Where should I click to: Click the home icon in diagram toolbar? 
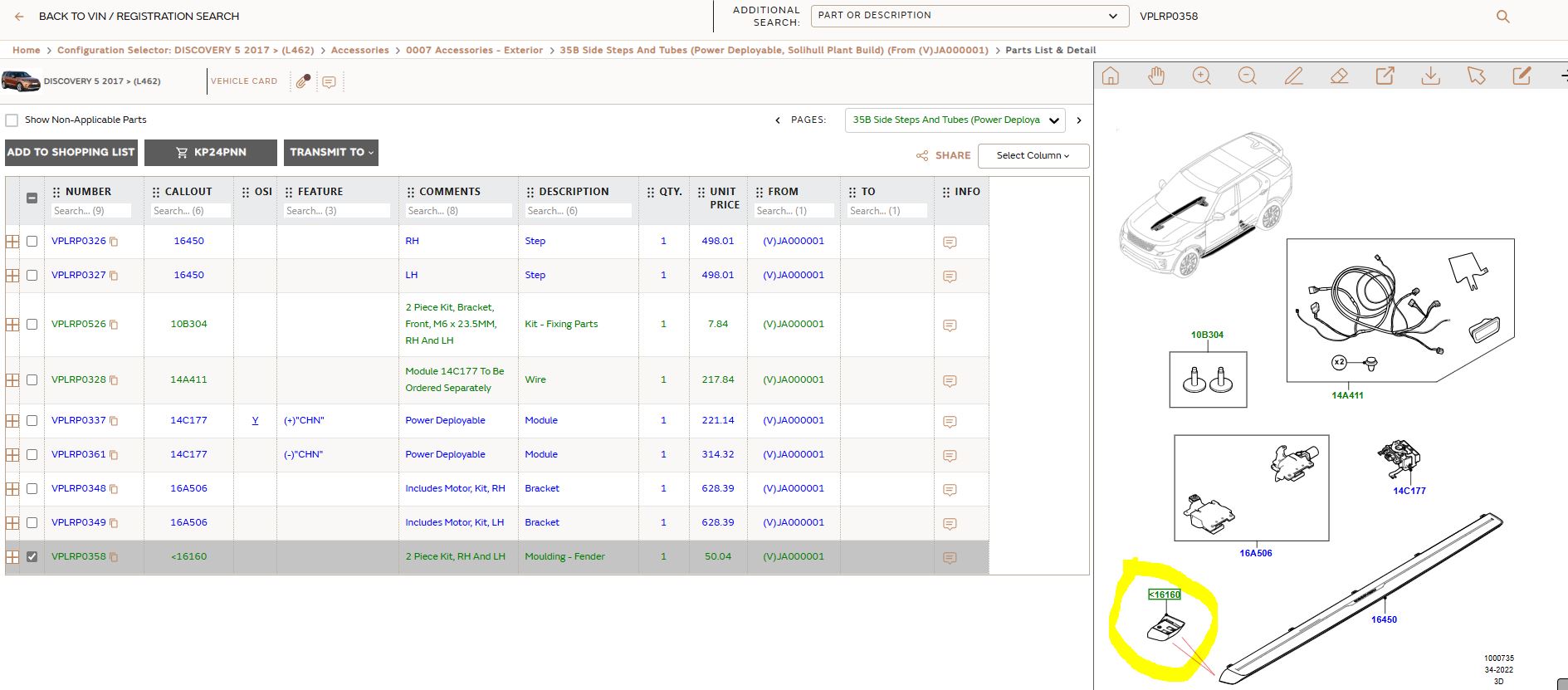1111,76
